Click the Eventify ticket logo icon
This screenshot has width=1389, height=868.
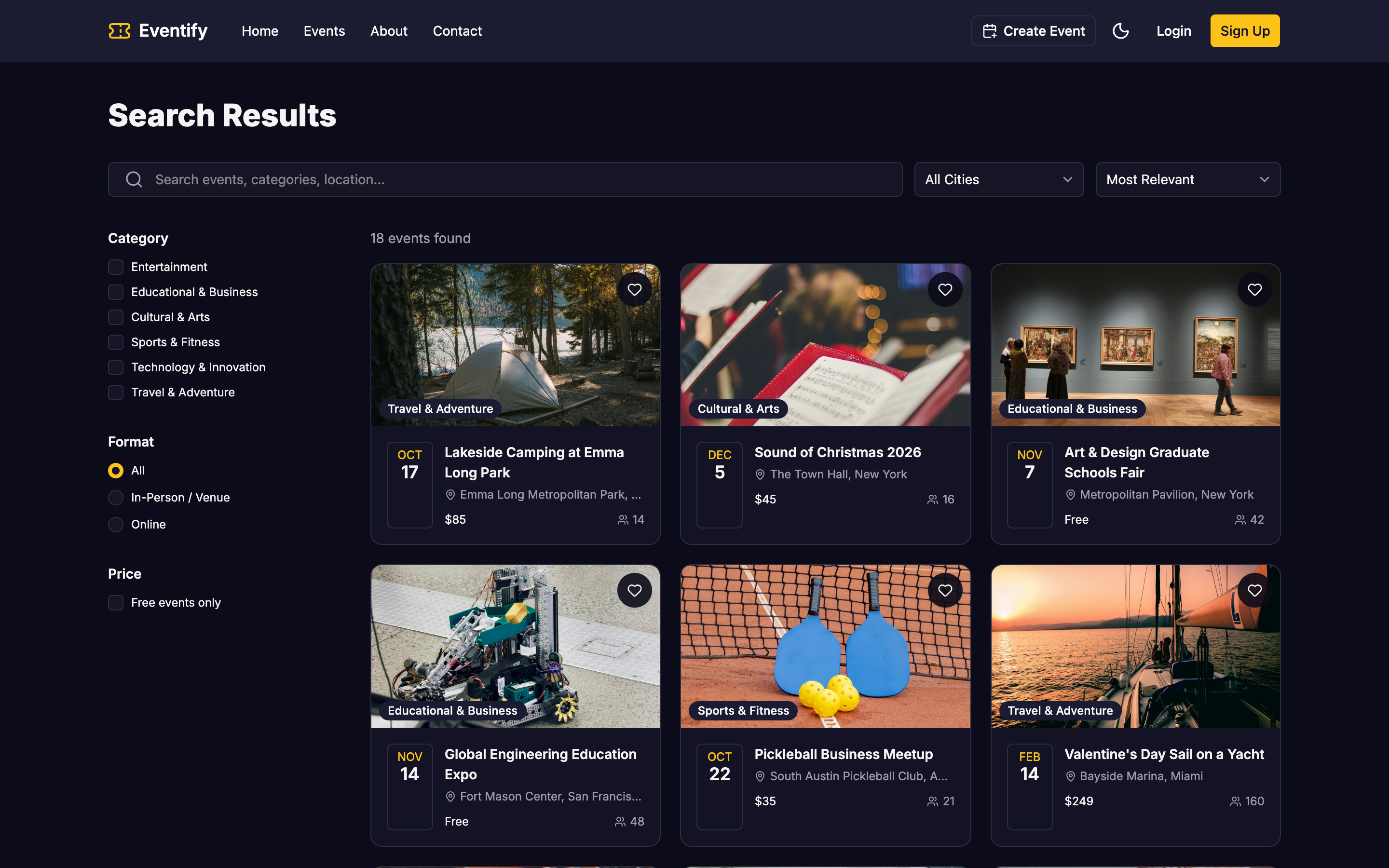click(120, 31)
